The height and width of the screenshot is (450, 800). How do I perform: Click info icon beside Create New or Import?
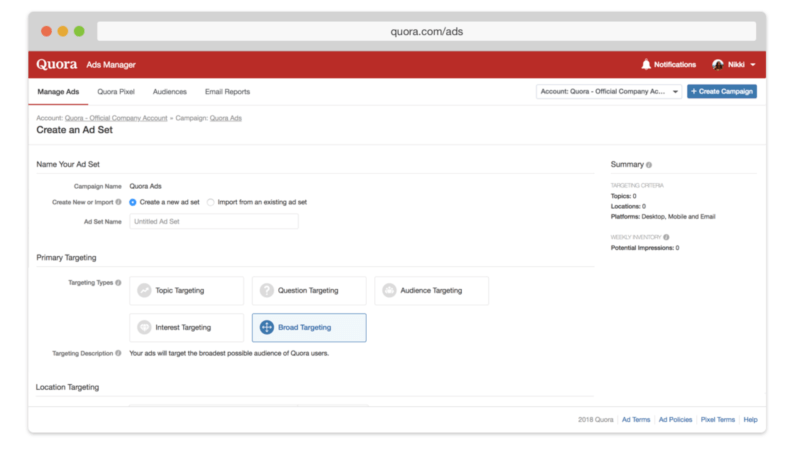[x=118, y=202]
